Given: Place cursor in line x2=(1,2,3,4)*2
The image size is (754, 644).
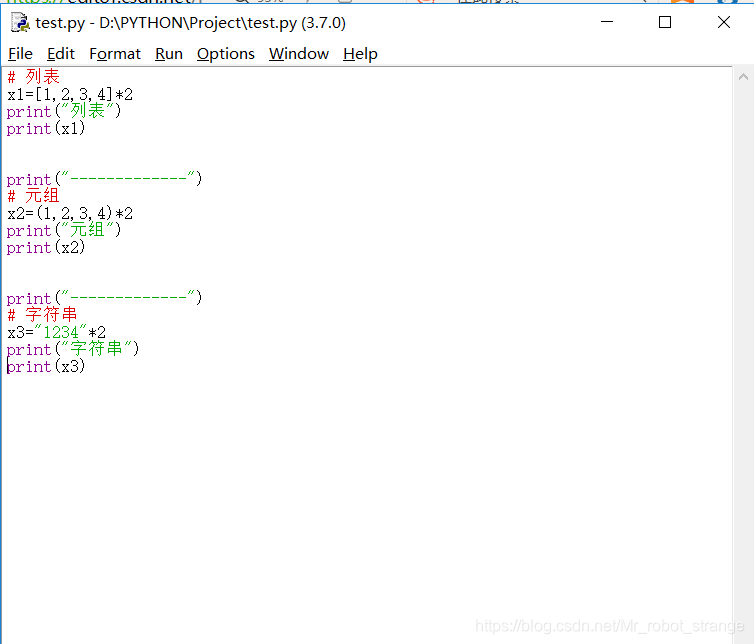Looking at the screenshot, I should pos(70,213).
